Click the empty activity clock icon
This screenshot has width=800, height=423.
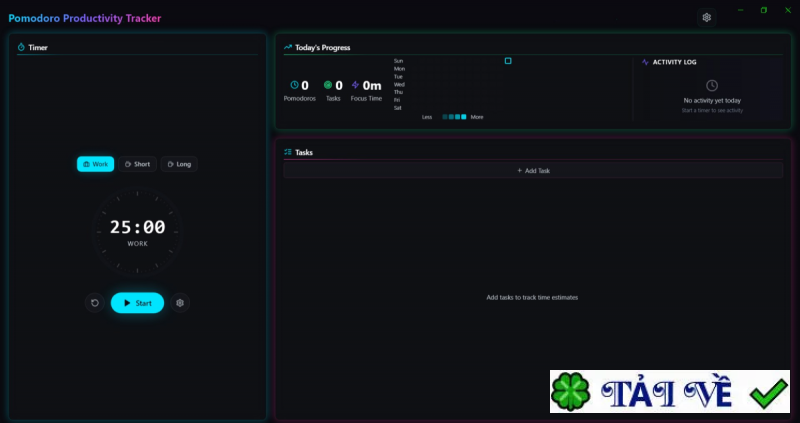tap(712, 85)
